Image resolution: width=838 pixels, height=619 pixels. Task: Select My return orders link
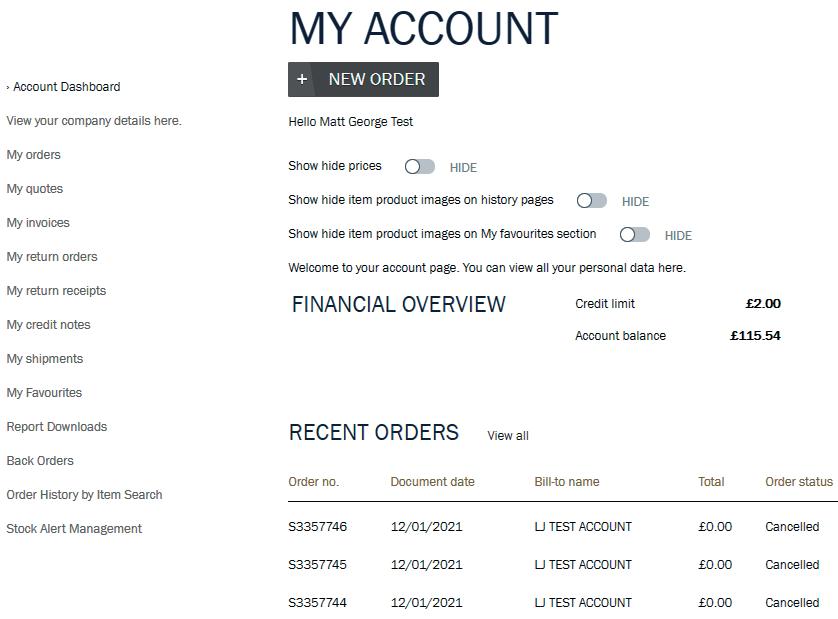(x=52, y=257)
